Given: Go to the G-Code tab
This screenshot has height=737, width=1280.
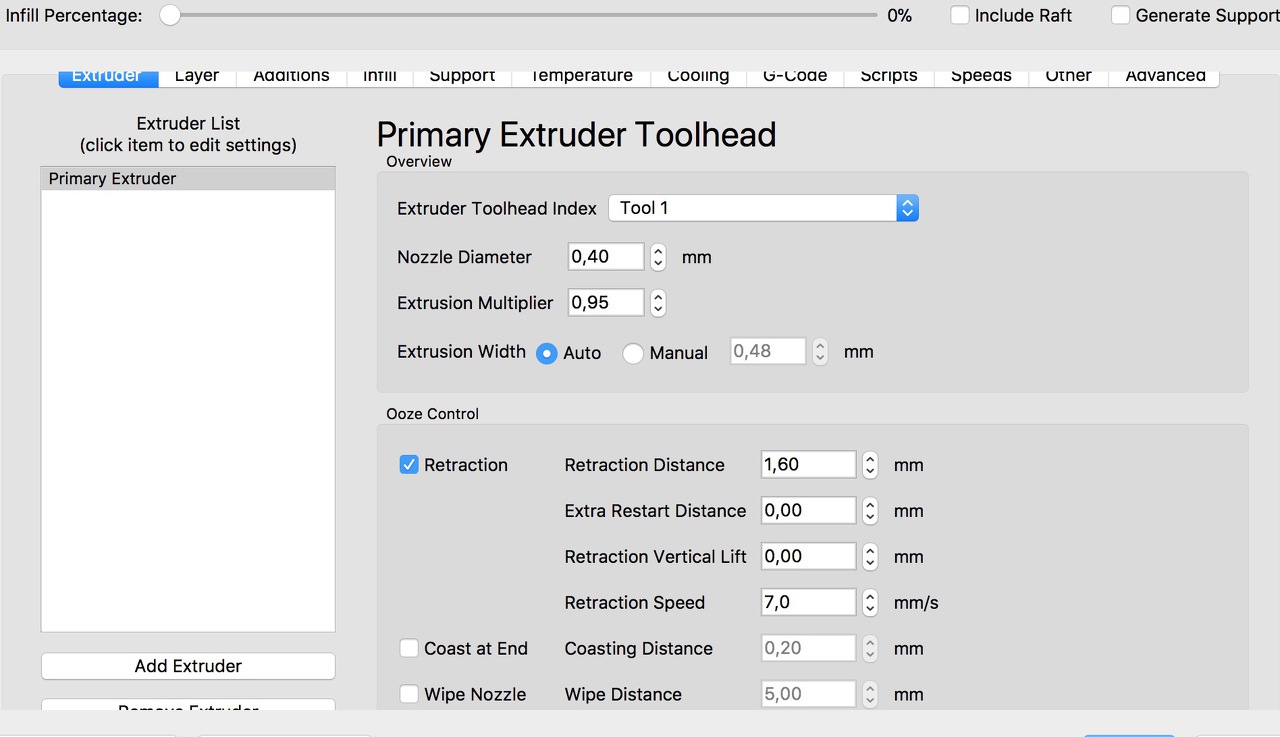Looking at the screenshot, I should [795, 76].
